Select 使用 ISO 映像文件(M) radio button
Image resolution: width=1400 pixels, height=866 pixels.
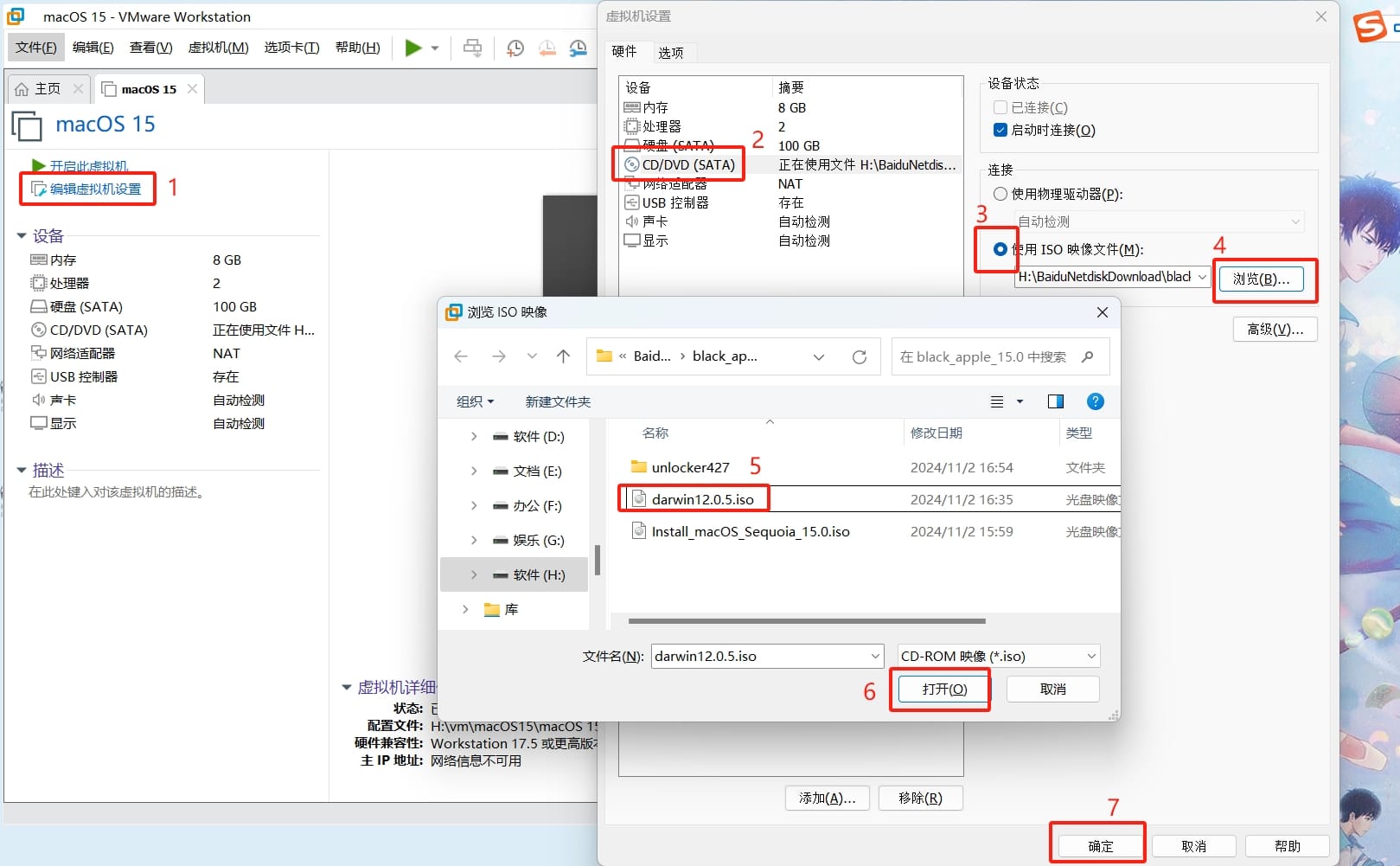tap(1000, 249)
